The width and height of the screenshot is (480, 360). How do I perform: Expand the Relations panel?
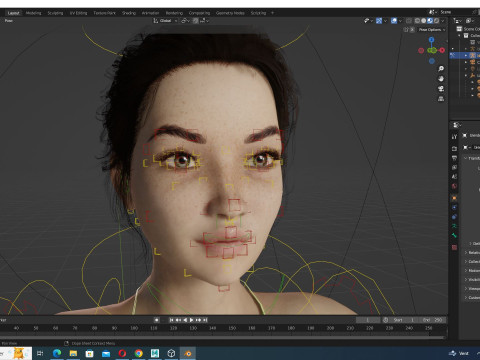coord(472,252)
